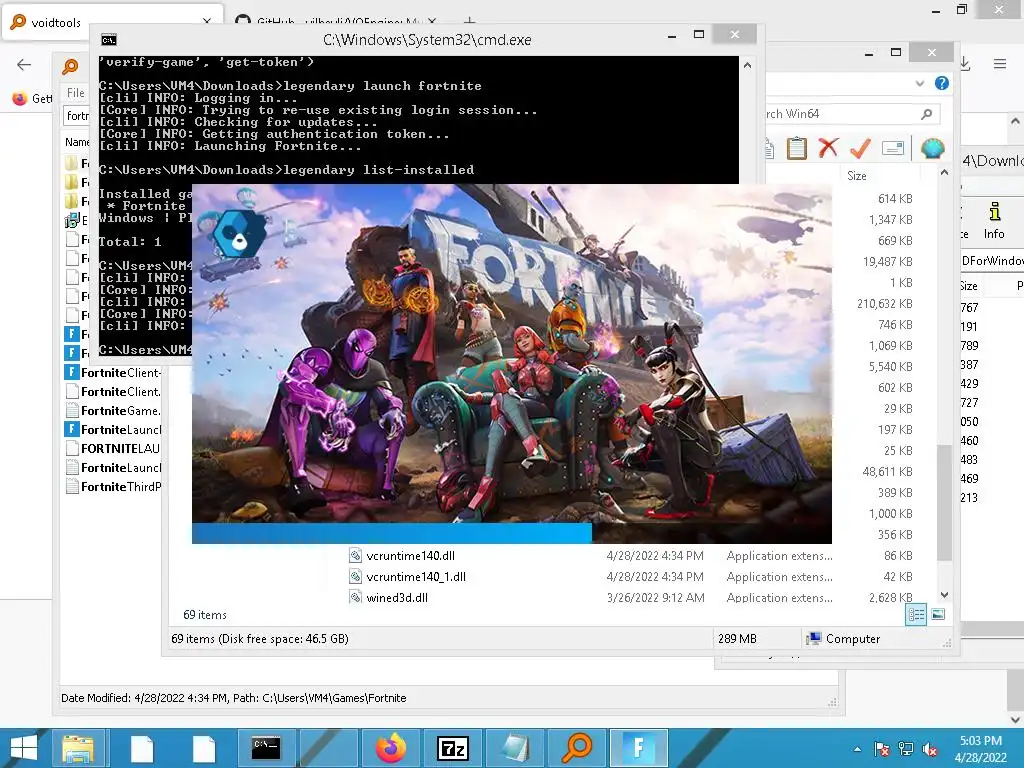Click the Fortnite splash loading progress bar
1024x768 pixels.
(511, 533)
